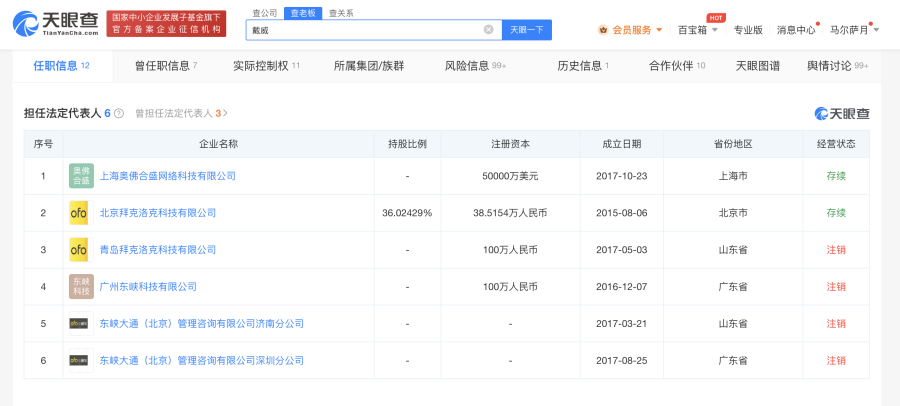Select the 查公司 search mode tab

pyautogui.click(x=265, y=13)
